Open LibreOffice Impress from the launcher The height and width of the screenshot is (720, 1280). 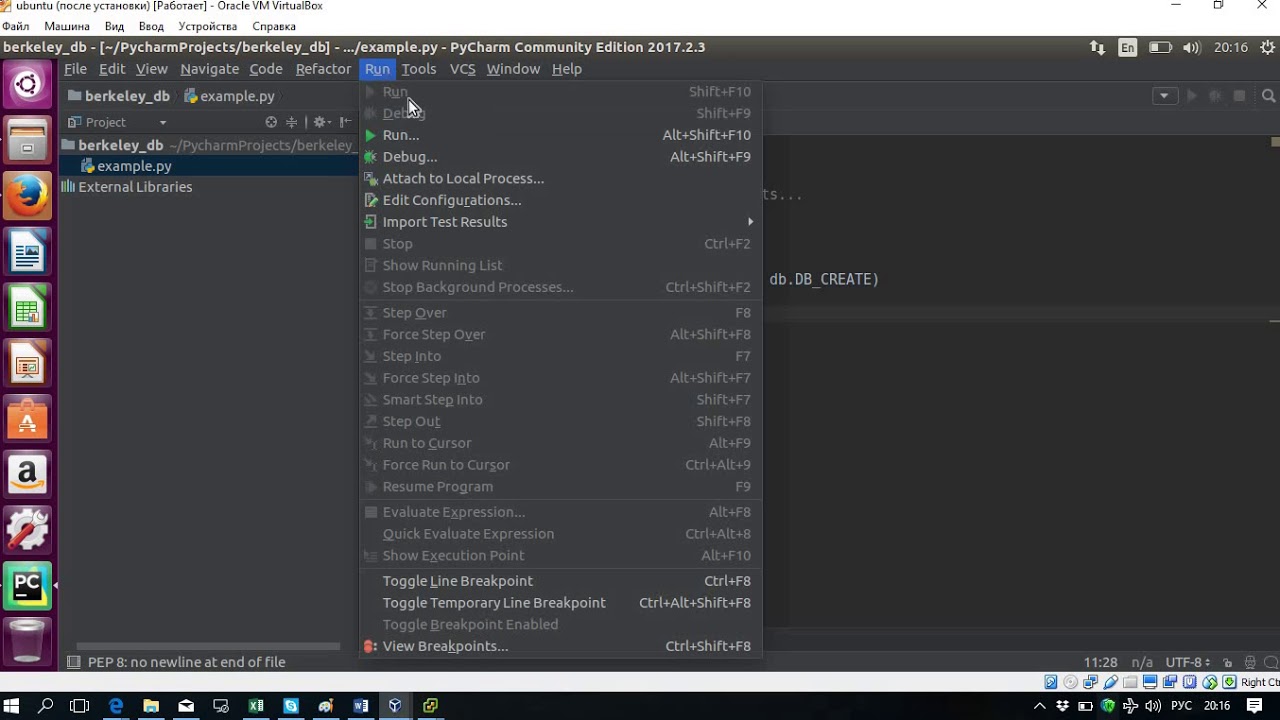click(27, 363)
